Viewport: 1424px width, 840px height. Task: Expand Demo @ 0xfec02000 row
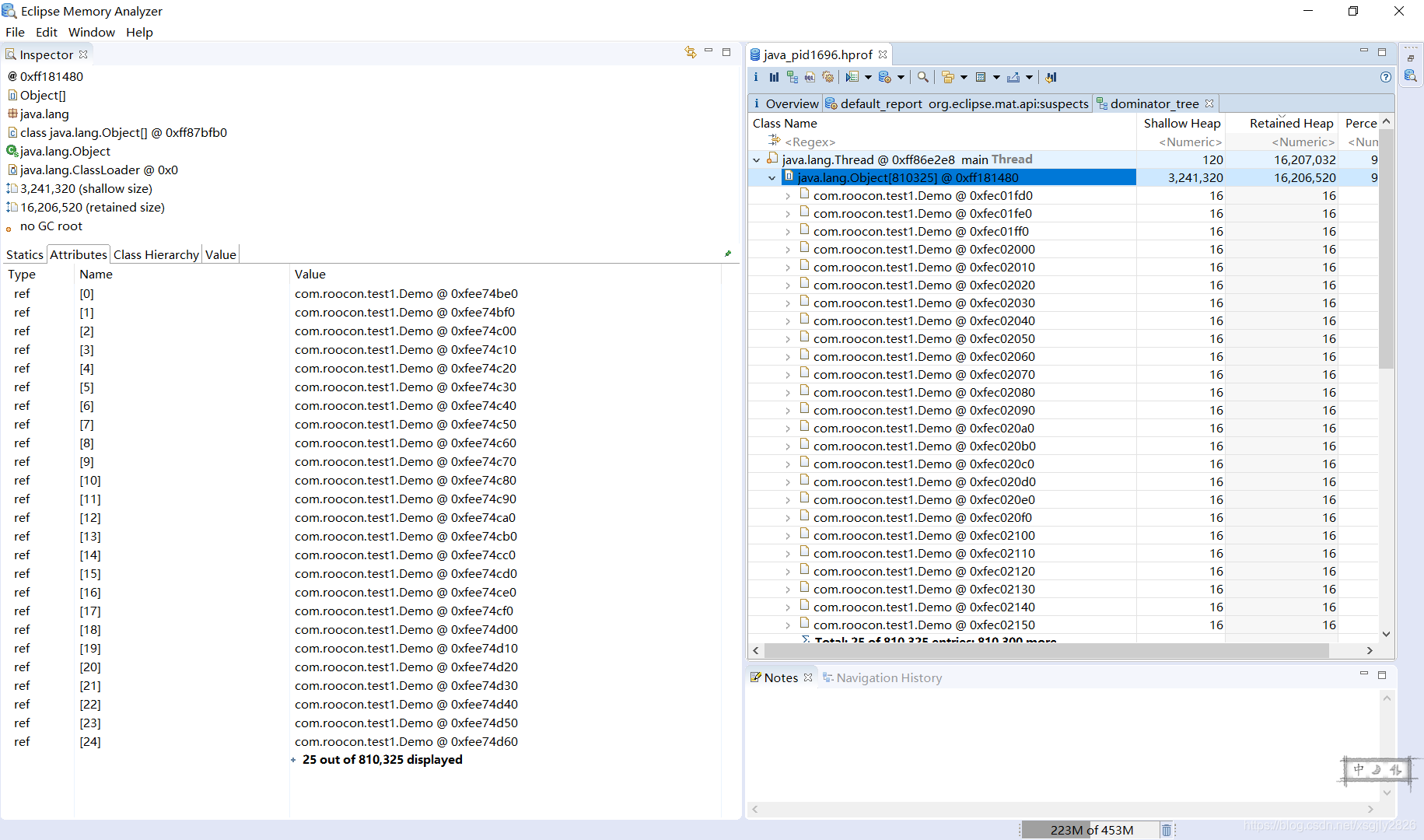point(788,250)
